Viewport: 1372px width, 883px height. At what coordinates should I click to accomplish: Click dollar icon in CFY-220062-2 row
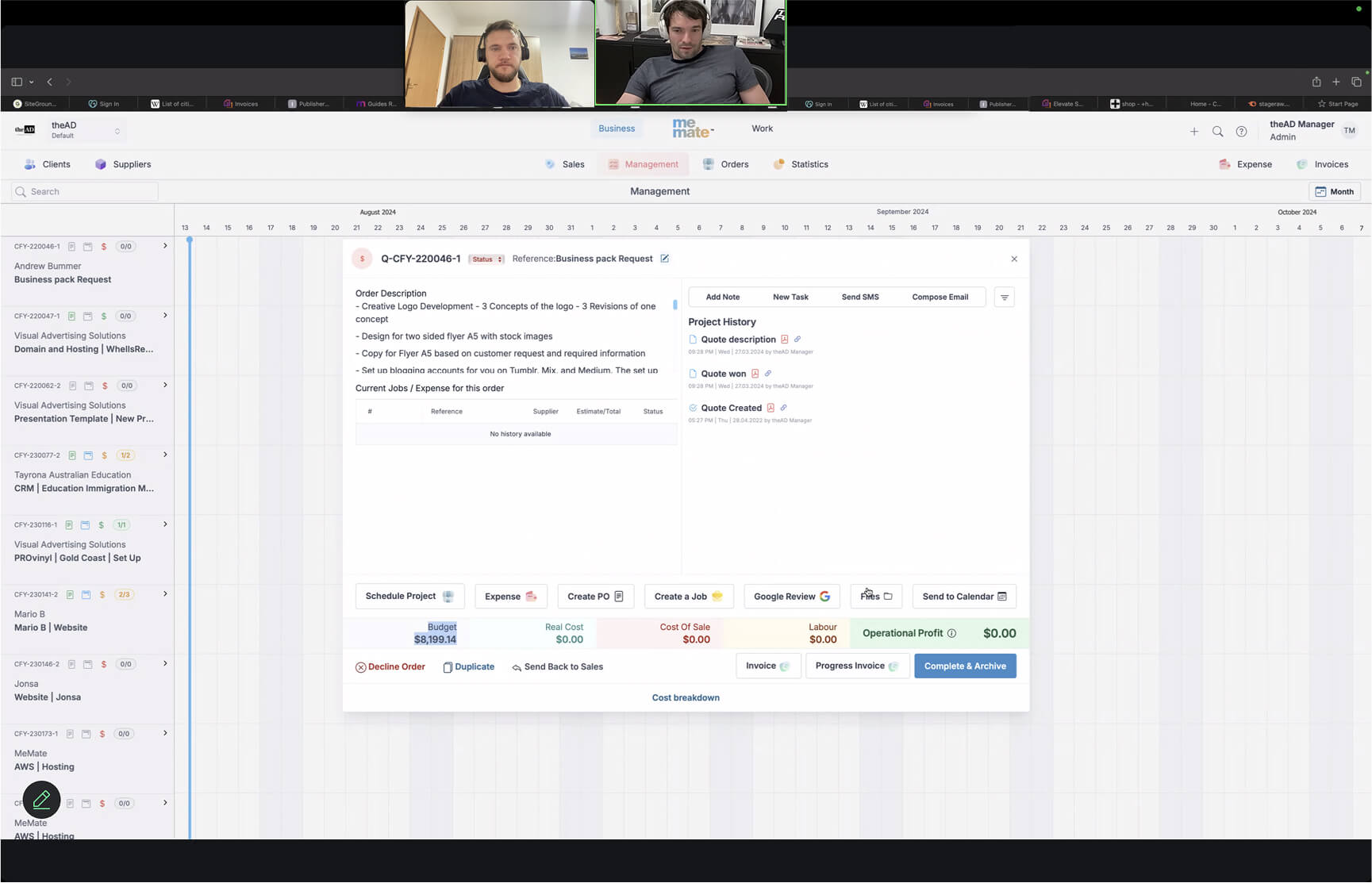pos(105,386)
